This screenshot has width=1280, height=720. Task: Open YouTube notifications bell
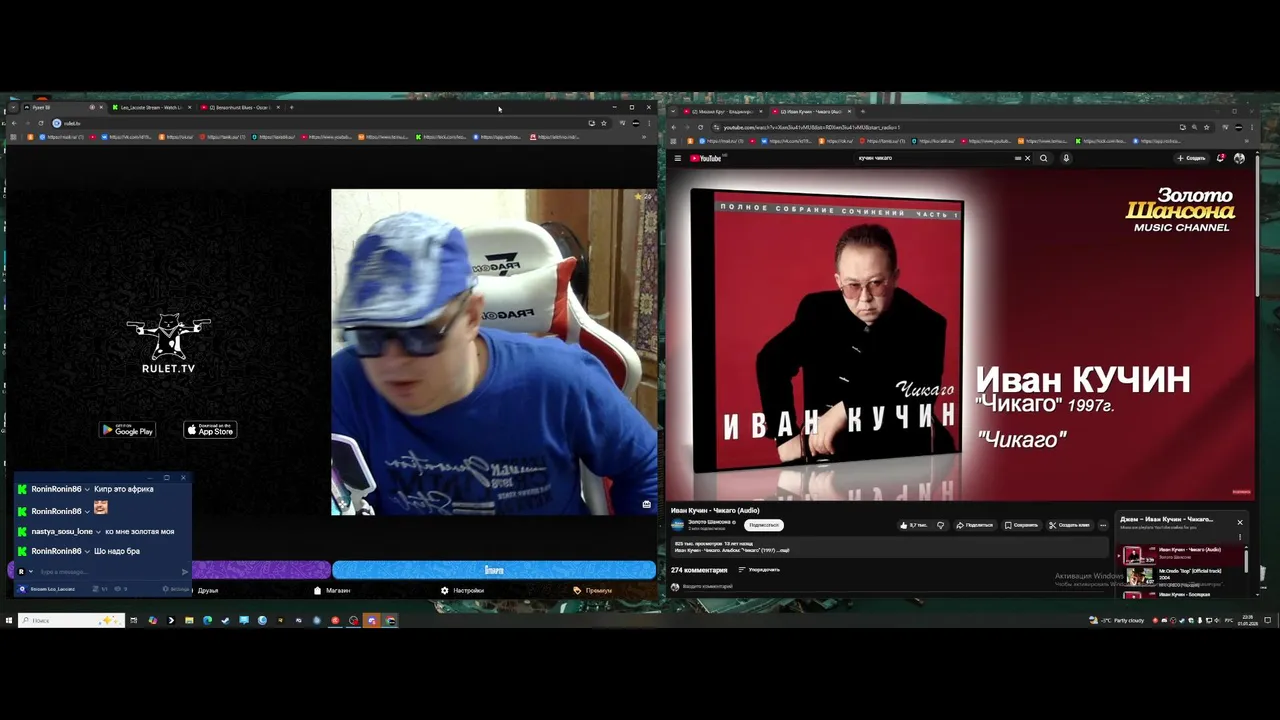coord(1221,158)
